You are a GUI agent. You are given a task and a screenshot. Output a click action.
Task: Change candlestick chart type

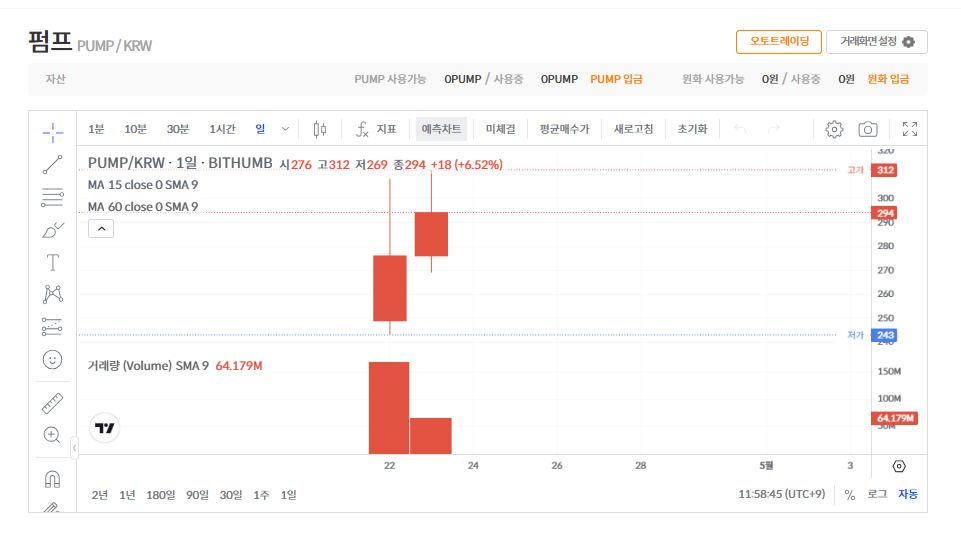pyautogui.click(x=320, y=129)
